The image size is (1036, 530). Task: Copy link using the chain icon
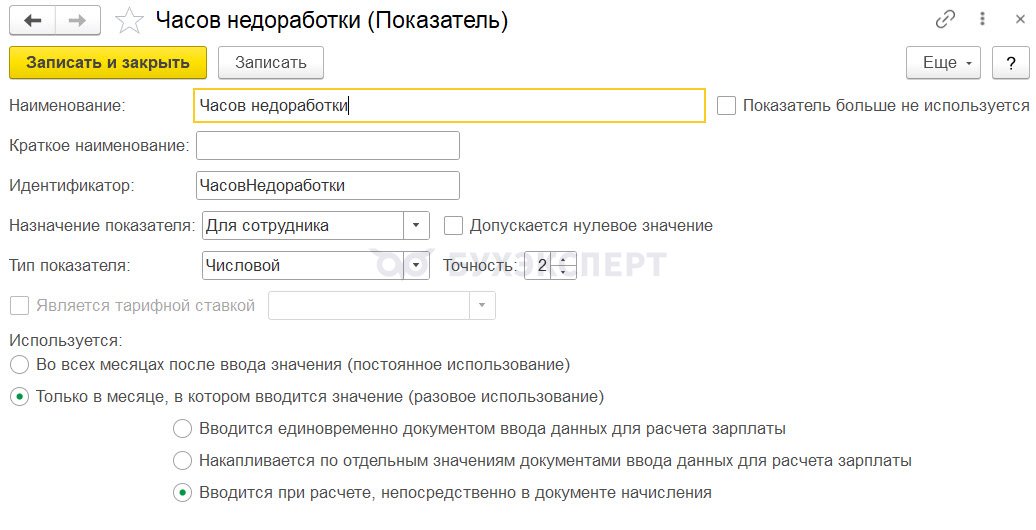945,20
